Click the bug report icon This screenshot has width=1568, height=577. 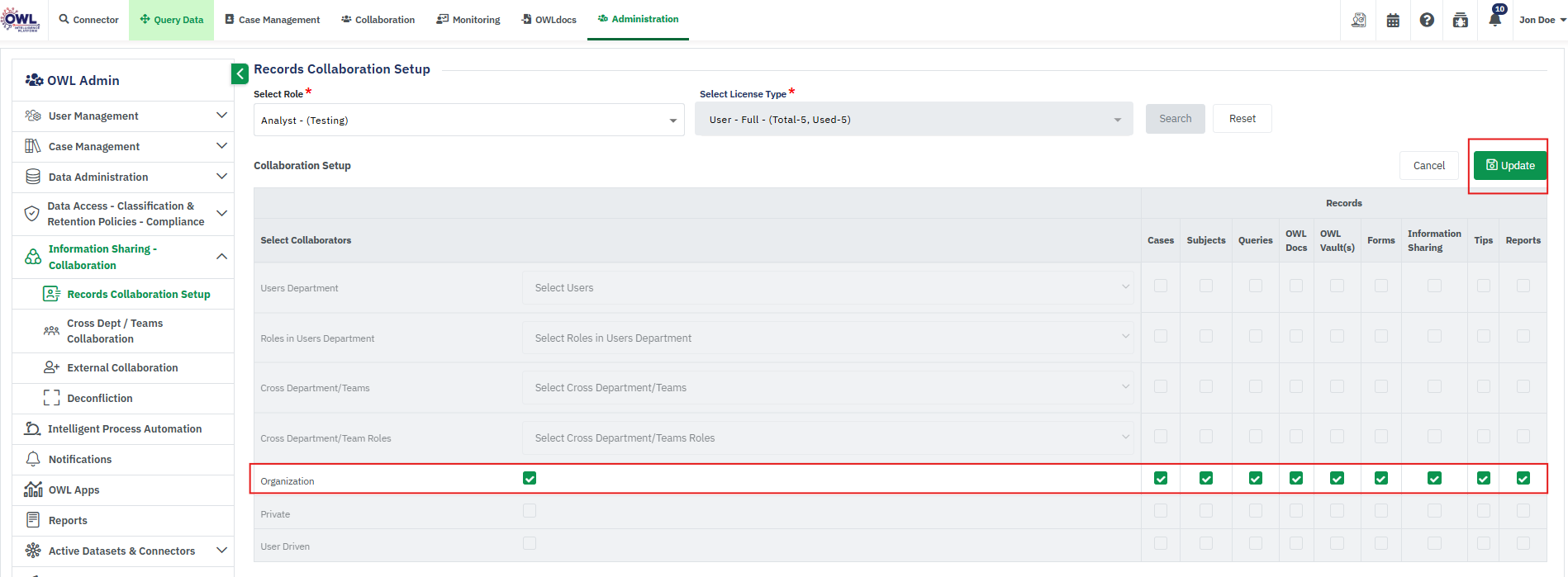(1461, 21)
